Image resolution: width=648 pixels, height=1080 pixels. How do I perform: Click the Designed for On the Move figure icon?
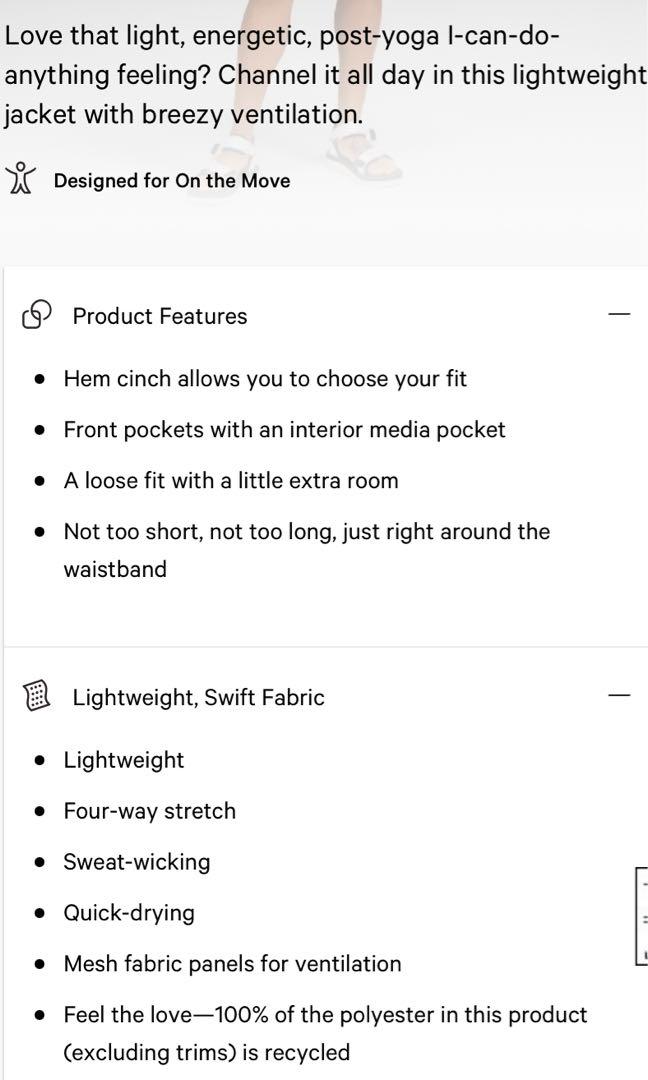pos(20,178)
